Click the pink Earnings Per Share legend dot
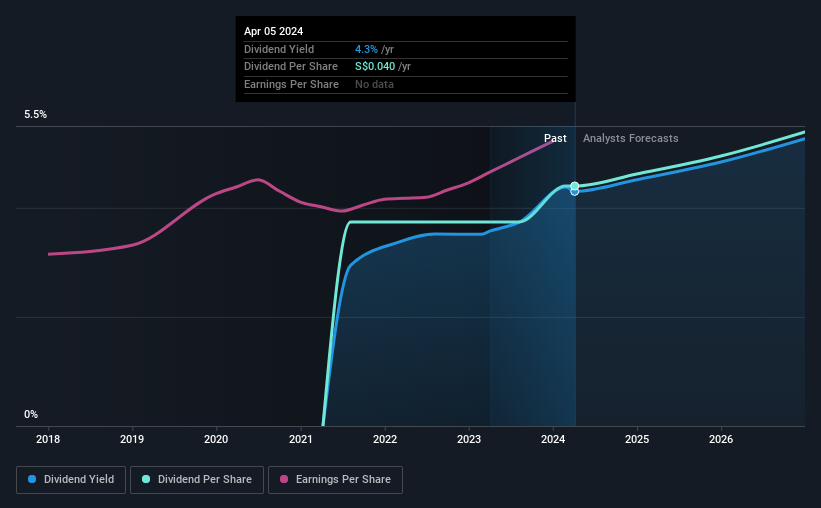The image size is (821, 508). coord(284,479)
